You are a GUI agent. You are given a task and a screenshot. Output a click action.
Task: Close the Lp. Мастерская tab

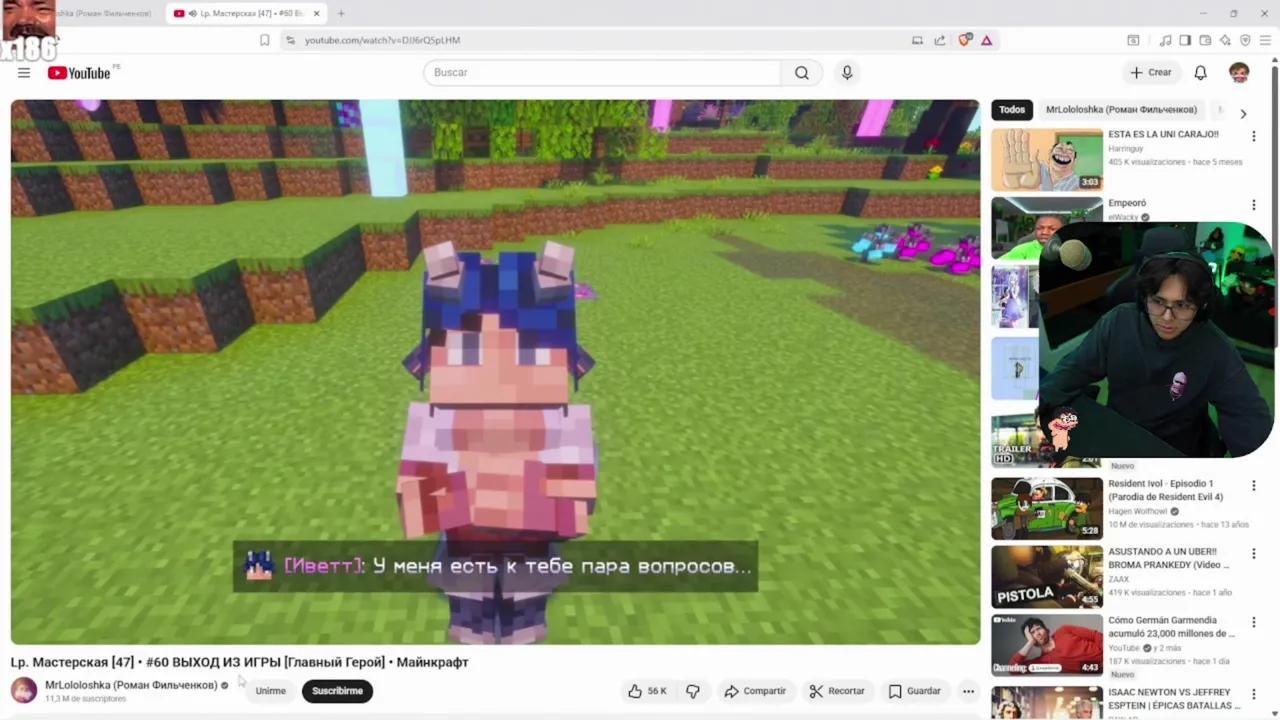(317, 13)
